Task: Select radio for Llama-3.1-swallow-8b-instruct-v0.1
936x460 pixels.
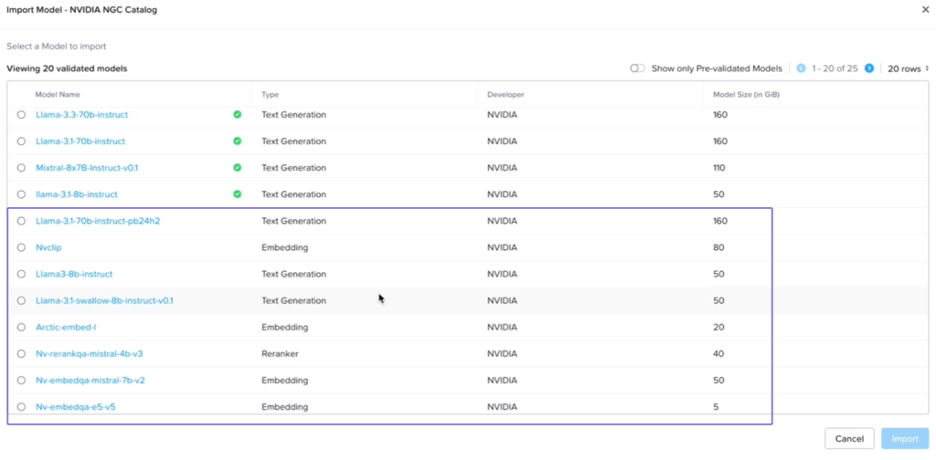Action: point(21,301)
